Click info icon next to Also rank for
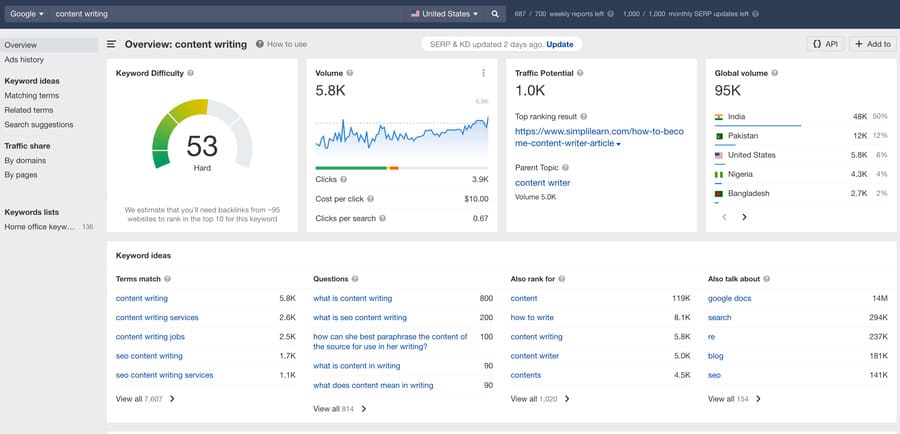900x434 pixels. [x=561, y=279]
